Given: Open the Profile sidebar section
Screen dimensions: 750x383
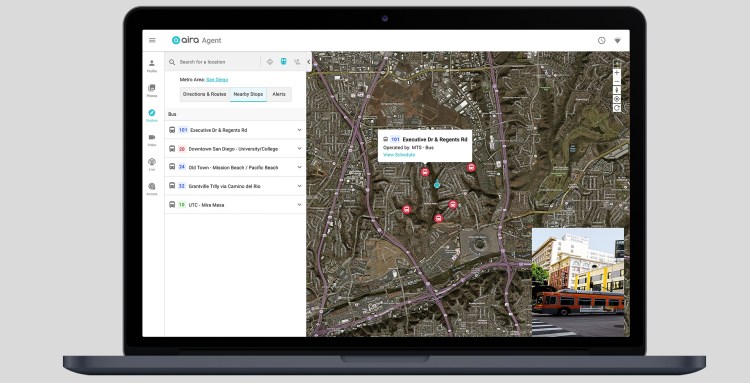Looking at the screenshot, I should (x=152, y=66).
